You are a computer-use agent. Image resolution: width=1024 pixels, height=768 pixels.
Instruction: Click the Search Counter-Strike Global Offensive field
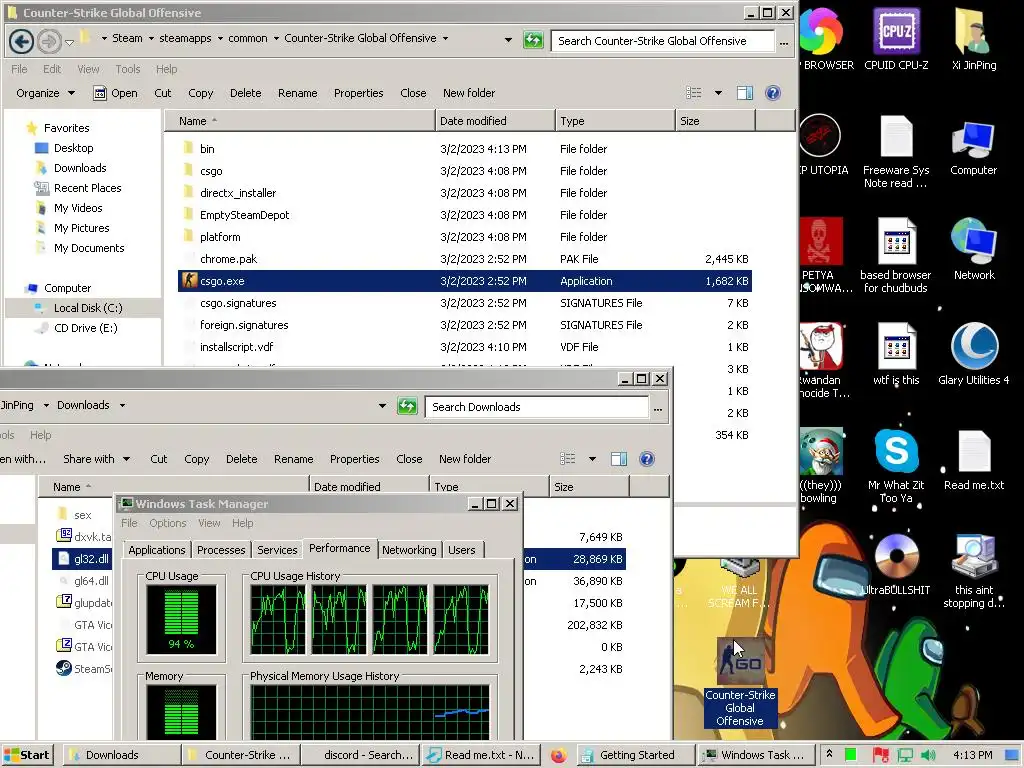662,40
